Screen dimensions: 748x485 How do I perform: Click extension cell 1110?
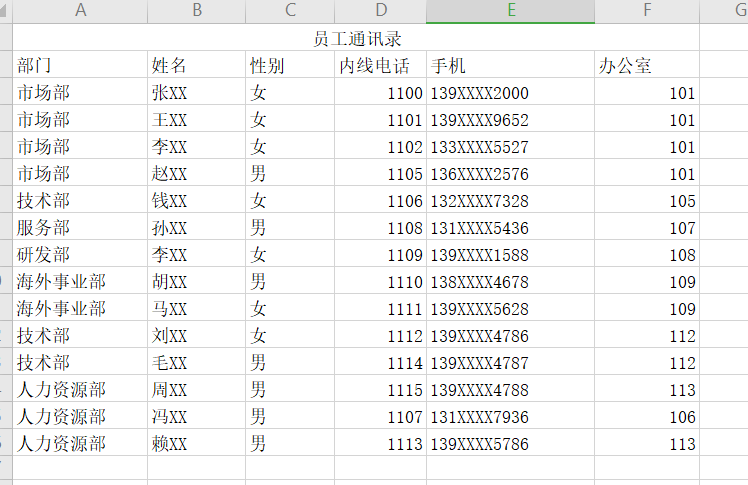tap(381, 280)
